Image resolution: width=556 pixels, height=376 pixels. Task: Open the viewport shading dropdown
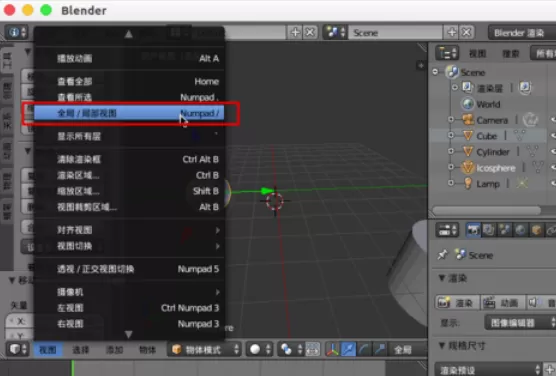(260, 349)
